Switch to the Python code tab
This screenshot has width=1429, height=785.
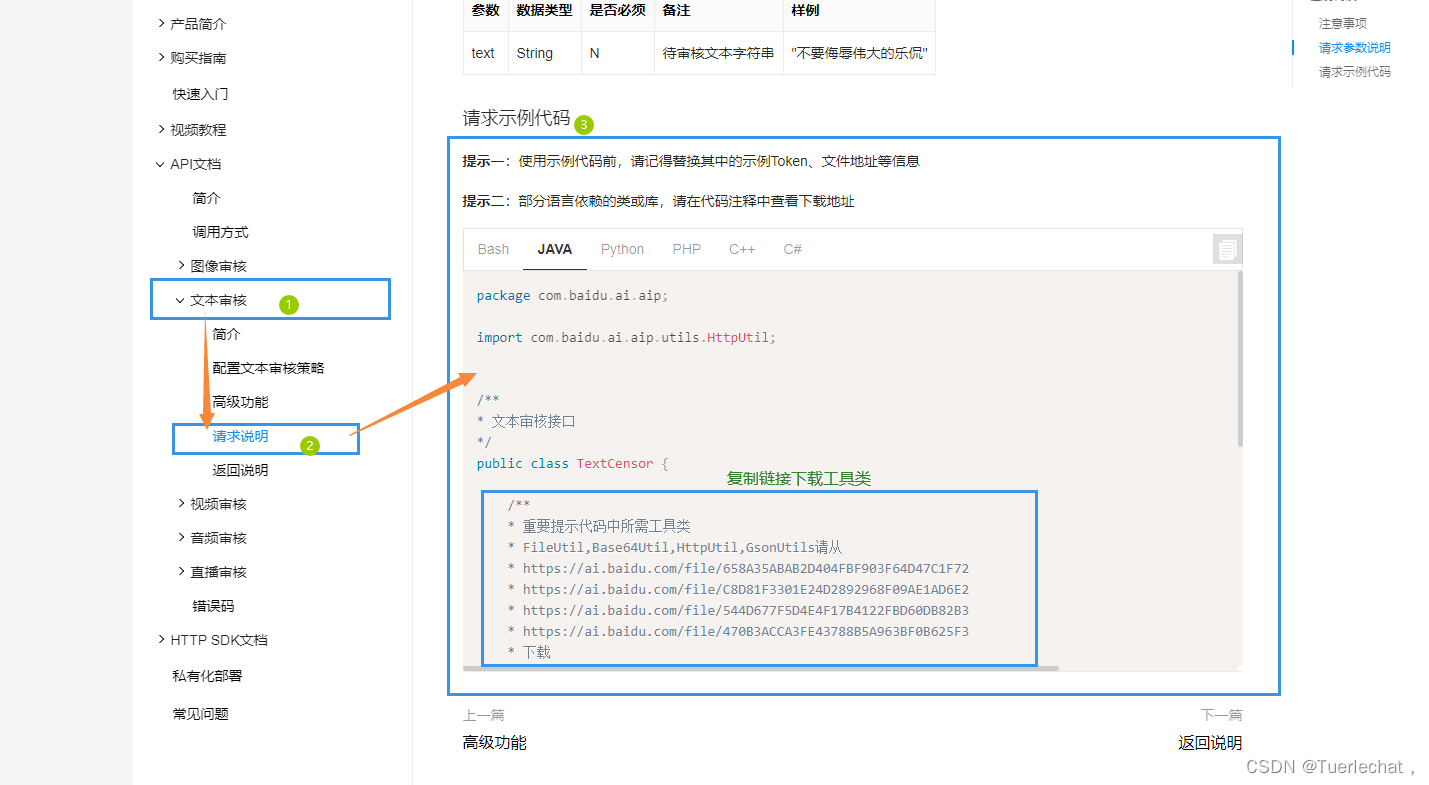tap(622, 249)
